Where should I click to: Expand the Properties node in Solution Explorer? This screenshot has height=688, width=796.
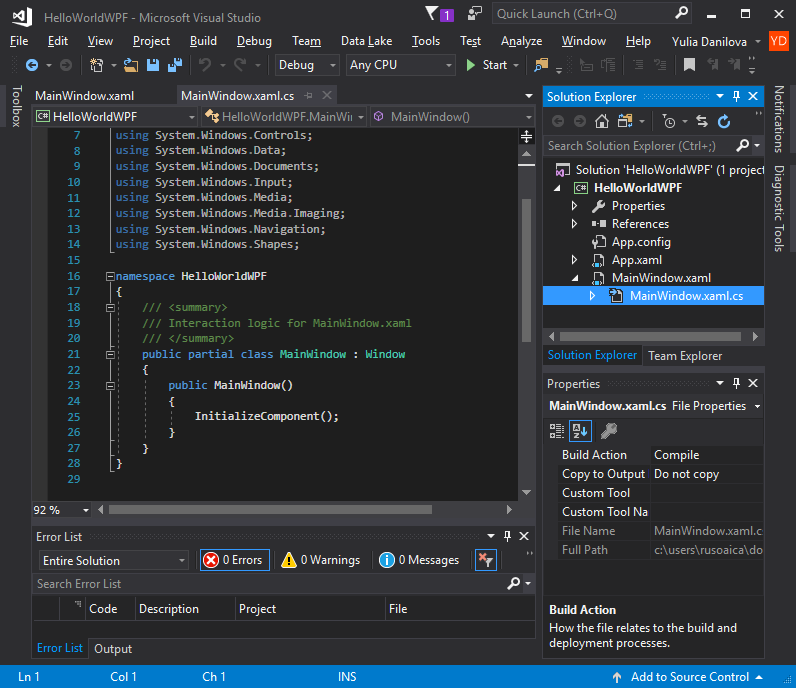(574, 206)
